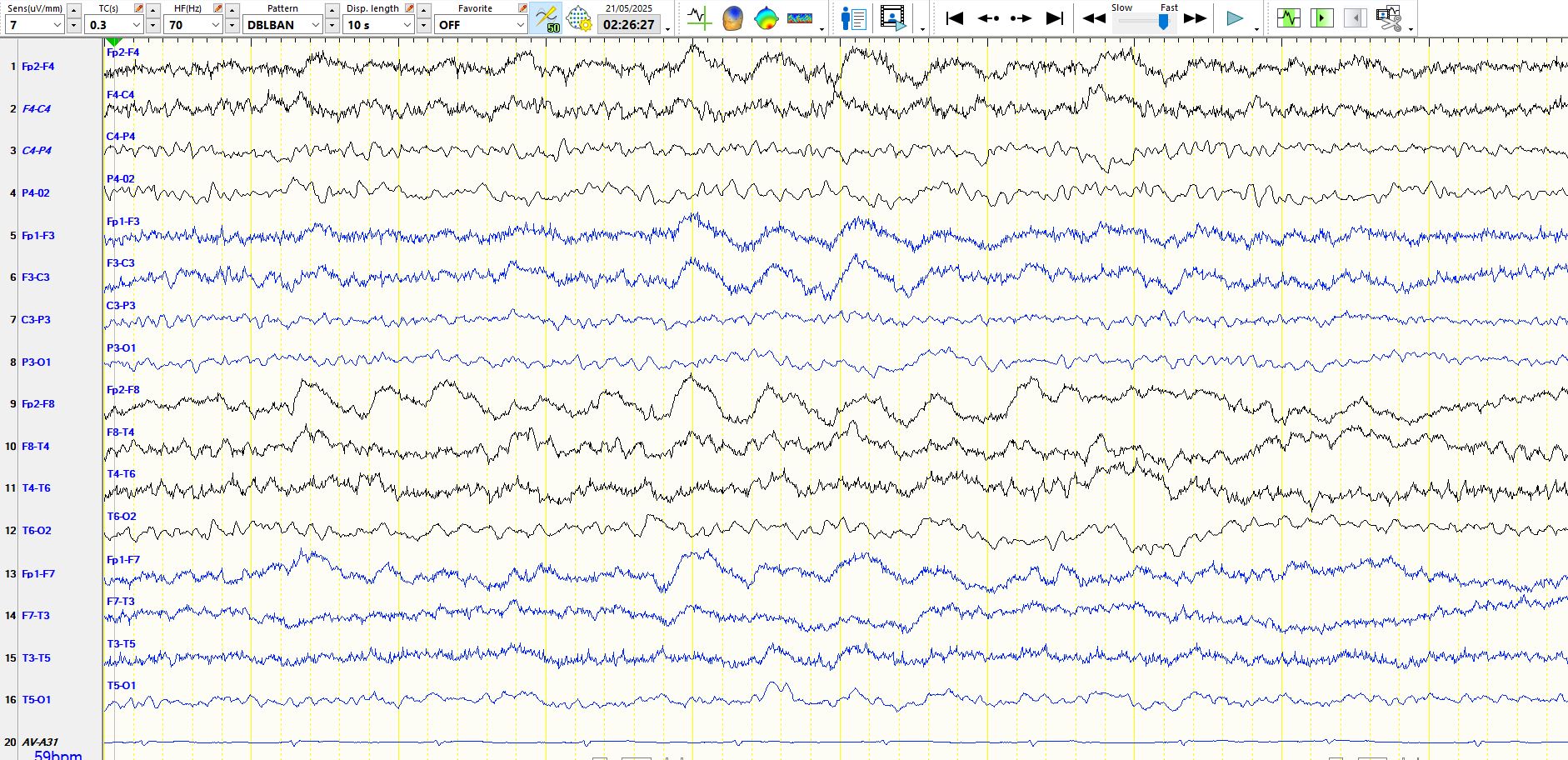Select the next Pattern with the down arrow
The height and width of the screenshot is (760, 1568).
332,26
